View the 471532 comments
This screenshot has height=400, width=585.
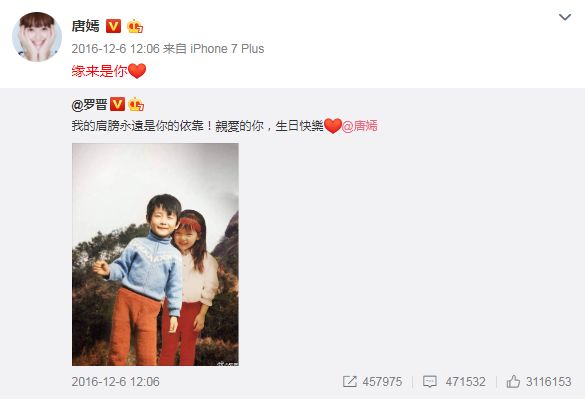click(466, 382)
